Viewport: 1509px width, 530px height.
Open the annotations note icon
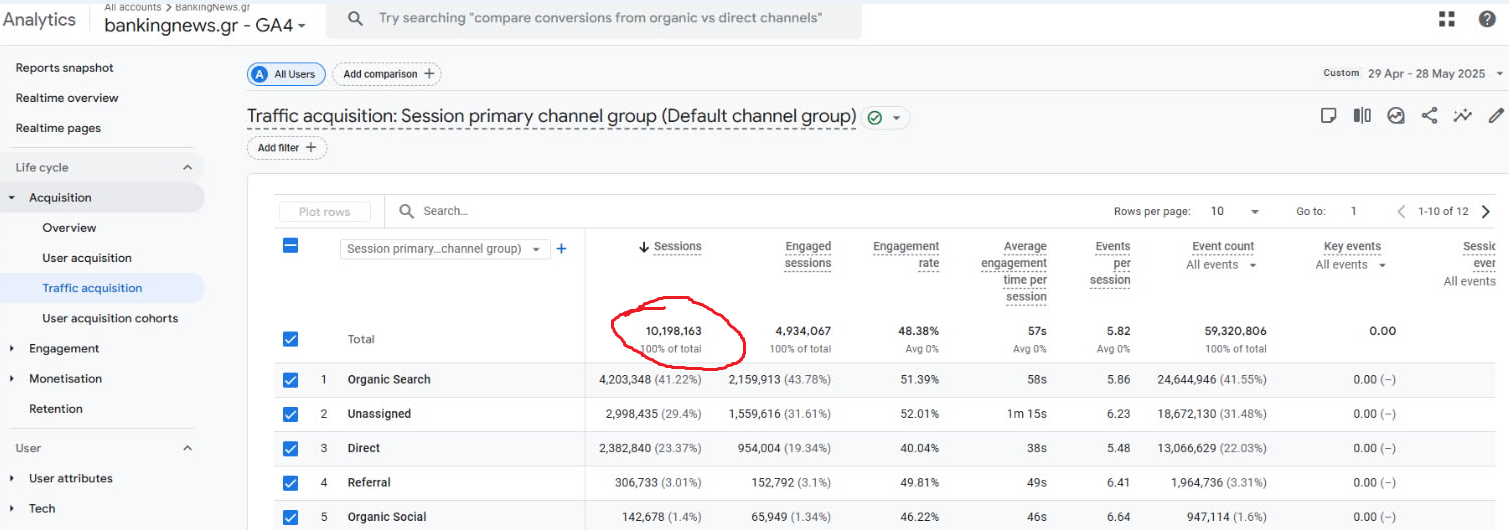pos(1328,116)
